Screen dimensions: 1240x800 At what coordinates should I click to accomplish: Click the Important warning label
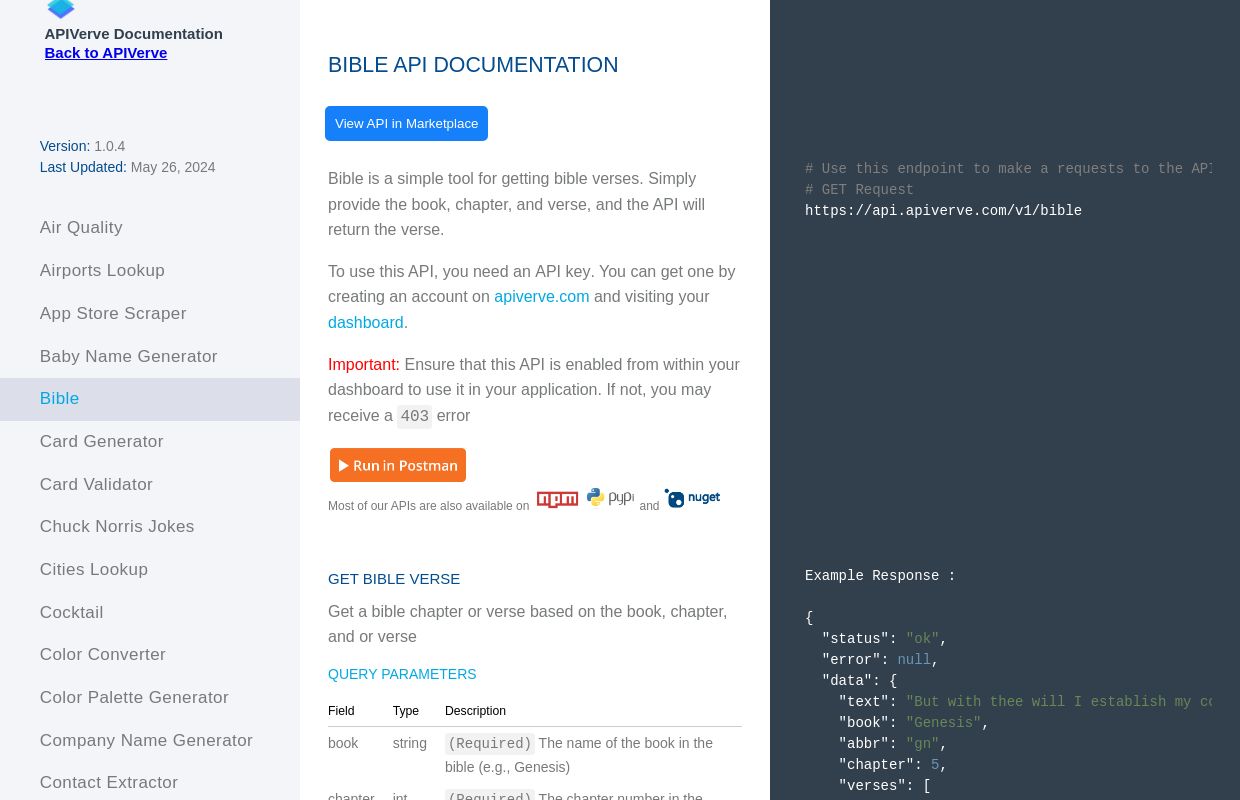tap(364, 365)
